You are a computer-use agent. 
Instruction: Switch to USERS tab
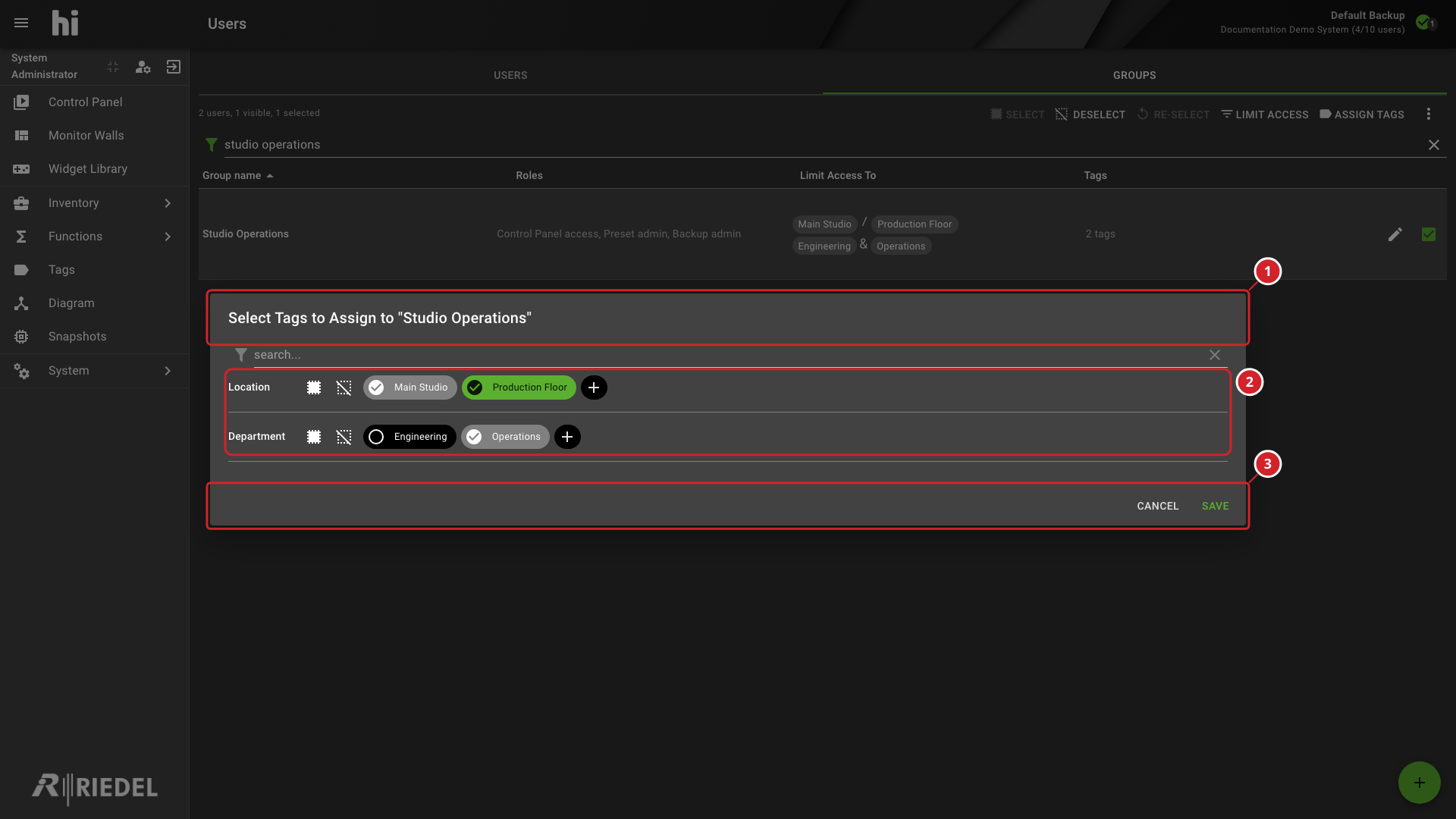[x=510, y=75]
